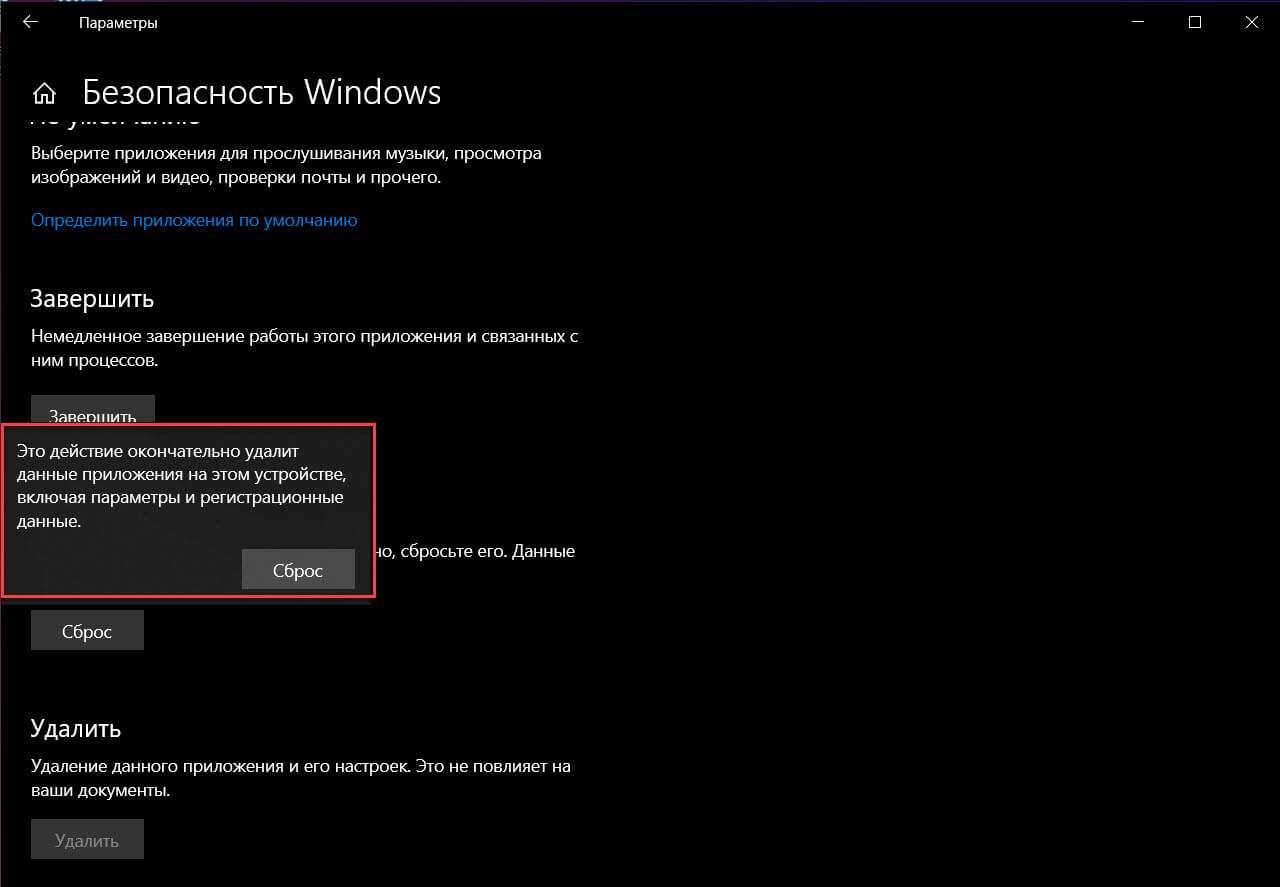This screenshot has width=1280, height=887.
Task: Confirm reset with Сброс in the popup
Action: click(298, 570)
